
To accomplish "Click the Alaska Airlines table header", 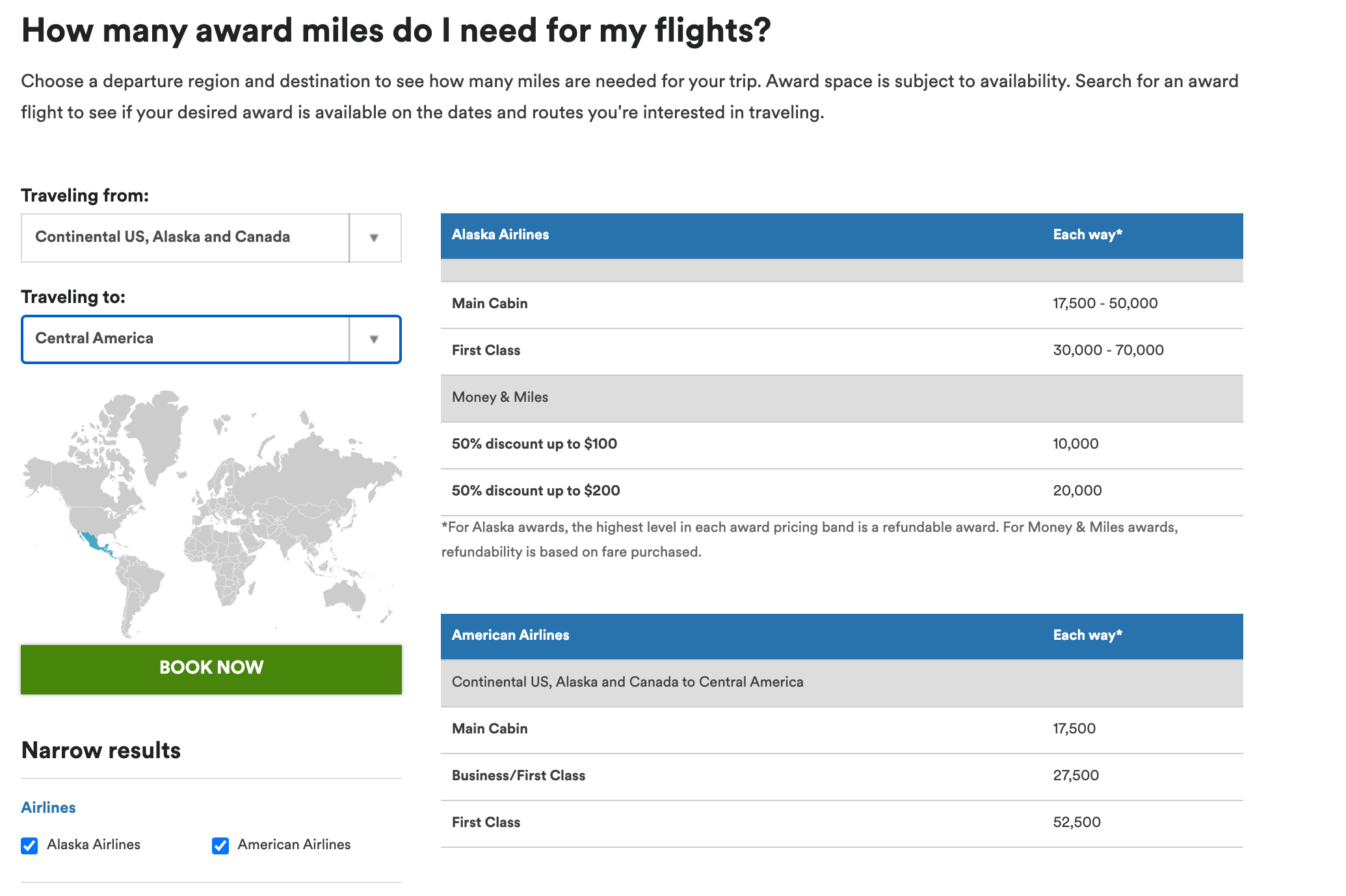I will pyautogui.click(x=841, y=235).
